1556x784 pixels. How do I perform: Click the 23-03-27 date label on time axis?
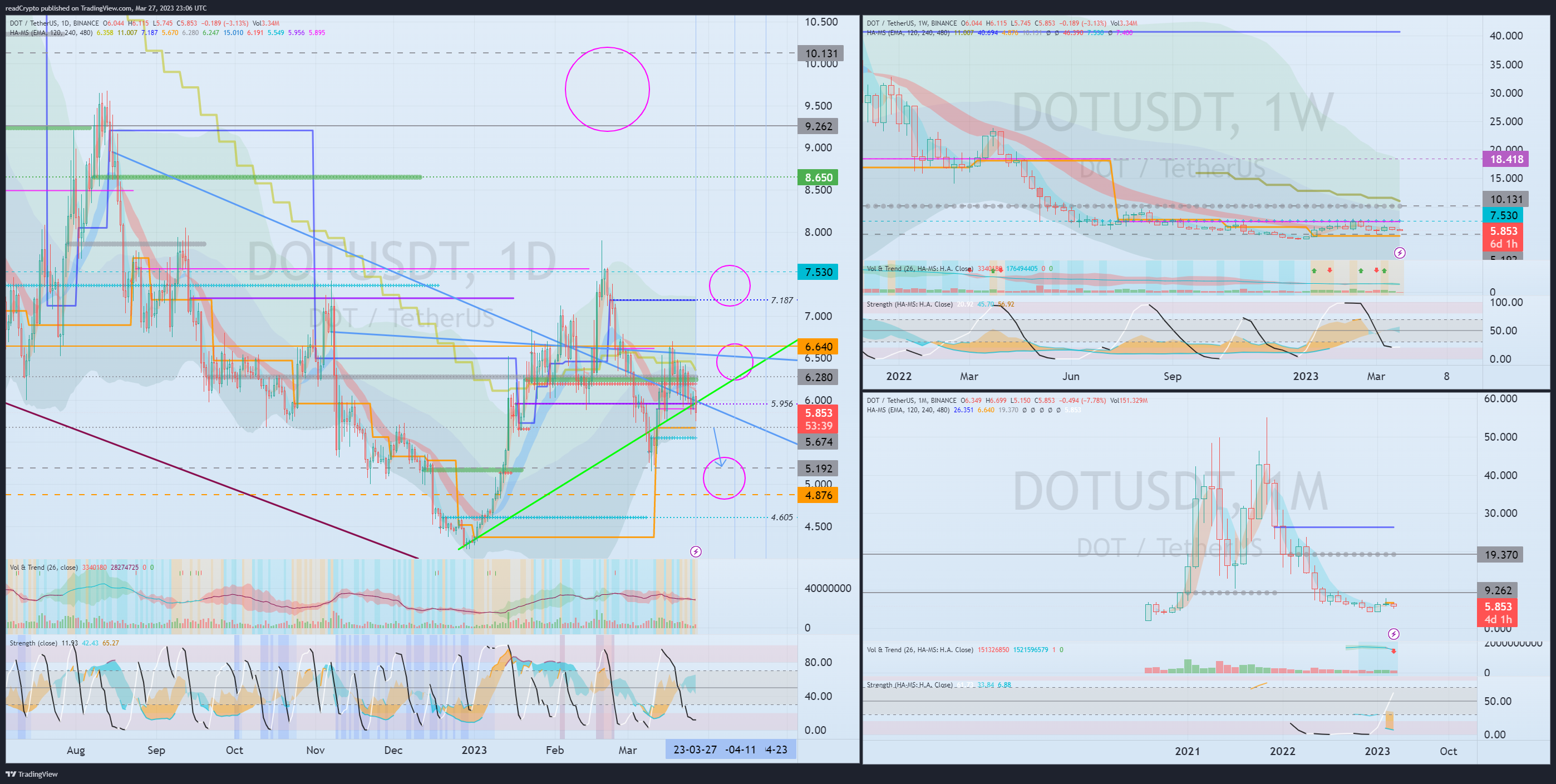point(695,750)
